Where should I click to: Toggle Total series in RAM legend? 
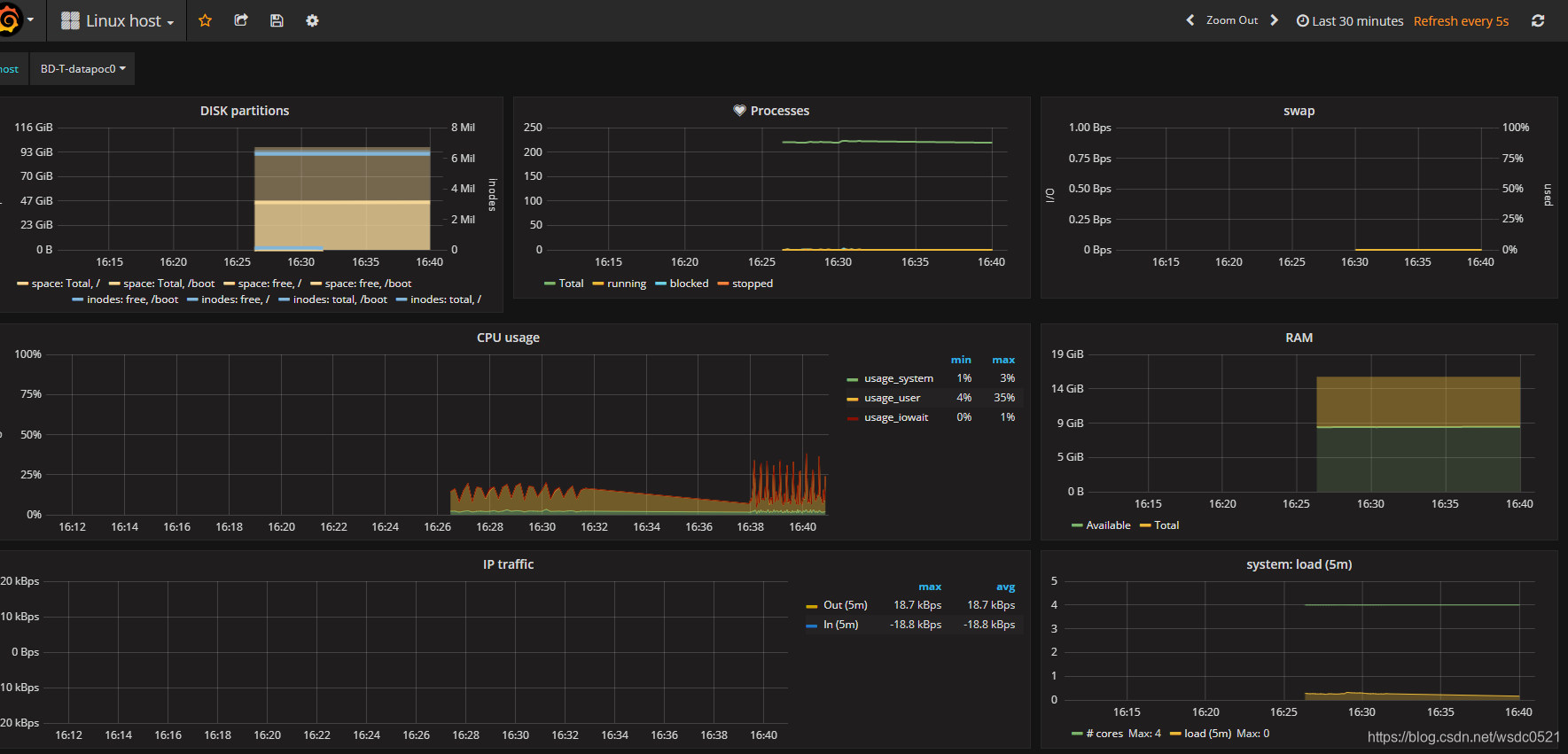pos(1166,525)
